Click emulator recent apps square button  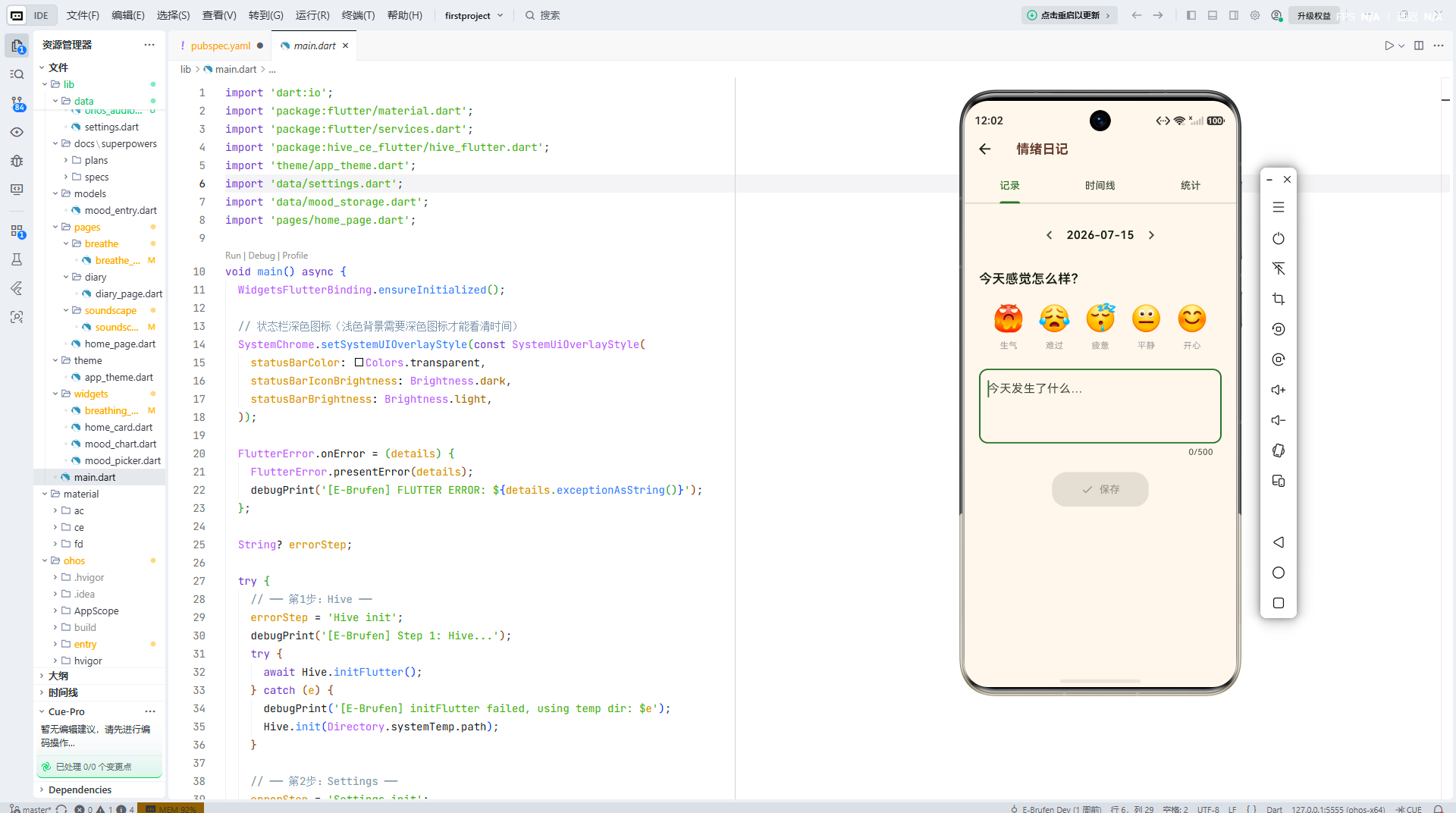[x=1279, y=603]
